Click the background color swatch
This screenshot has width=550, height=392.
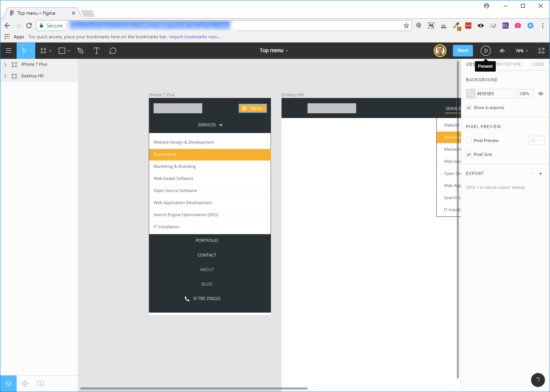click(470, 94)
